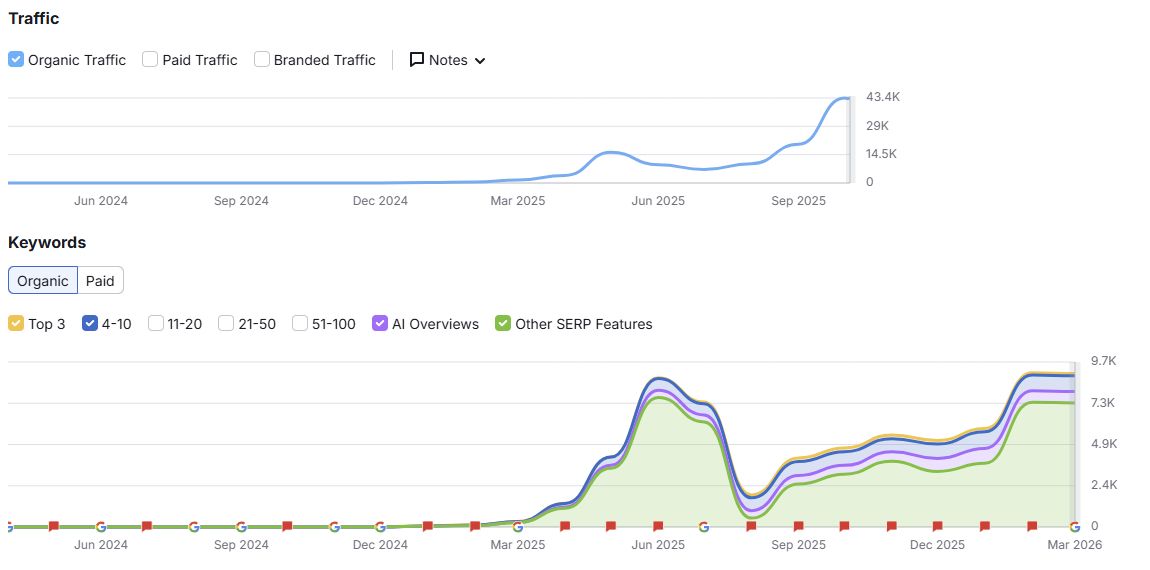
Task: Click the Google update marker above Mar 2026
Action: pyautogui.click(x=1074, y=527)
